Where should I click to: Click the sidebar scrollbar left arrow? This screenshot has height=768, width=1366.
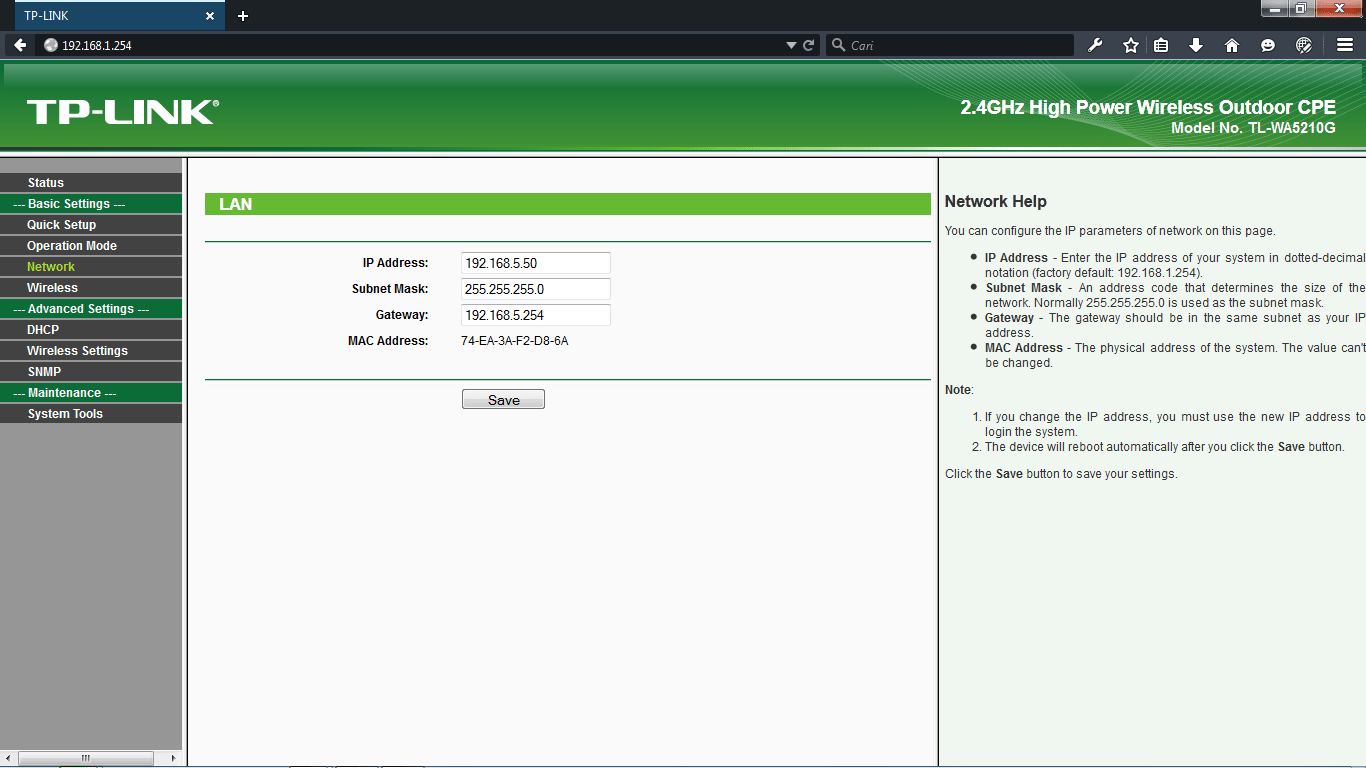[7, 759]
